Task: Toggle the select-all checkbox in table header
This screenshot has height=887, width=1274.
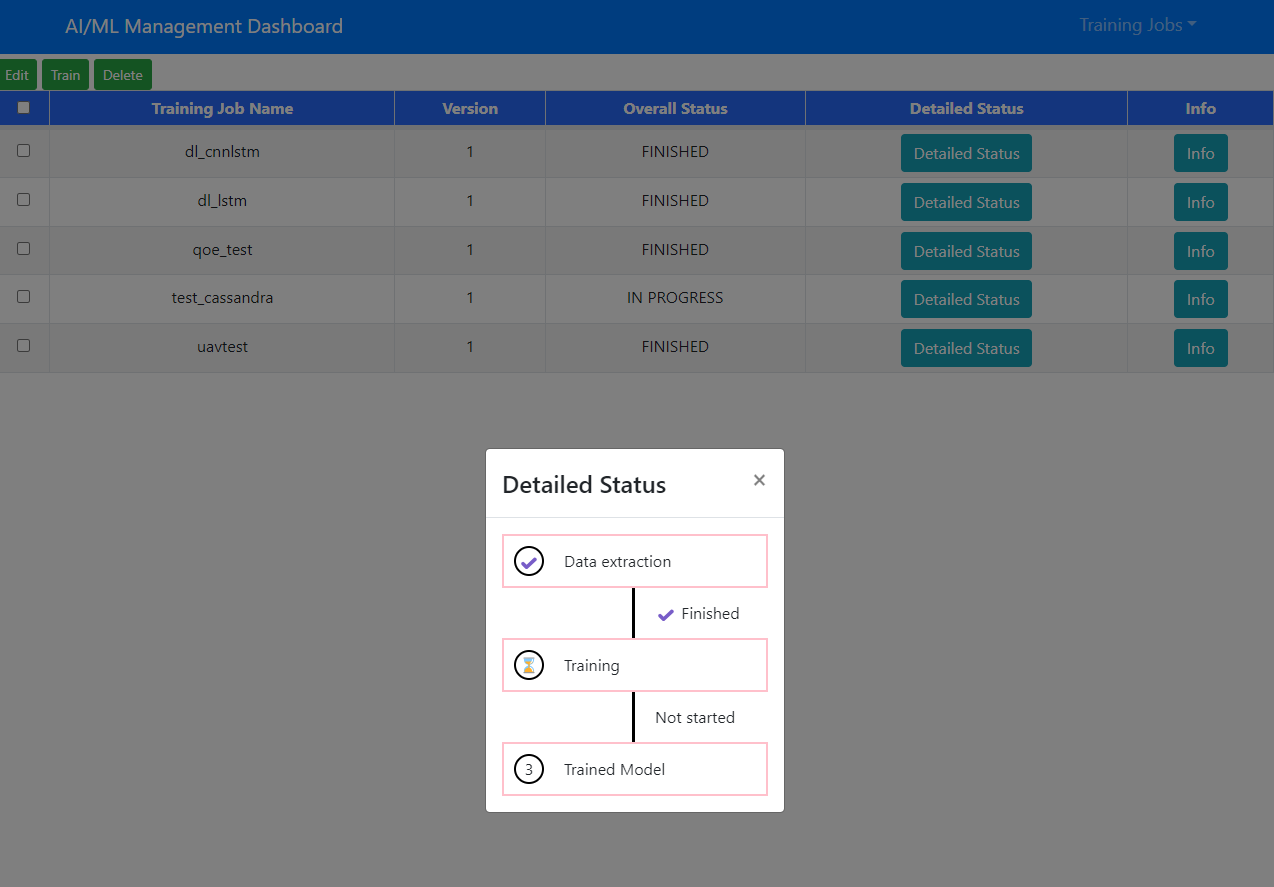Action: pyautogui.click(x=24, y=108)
